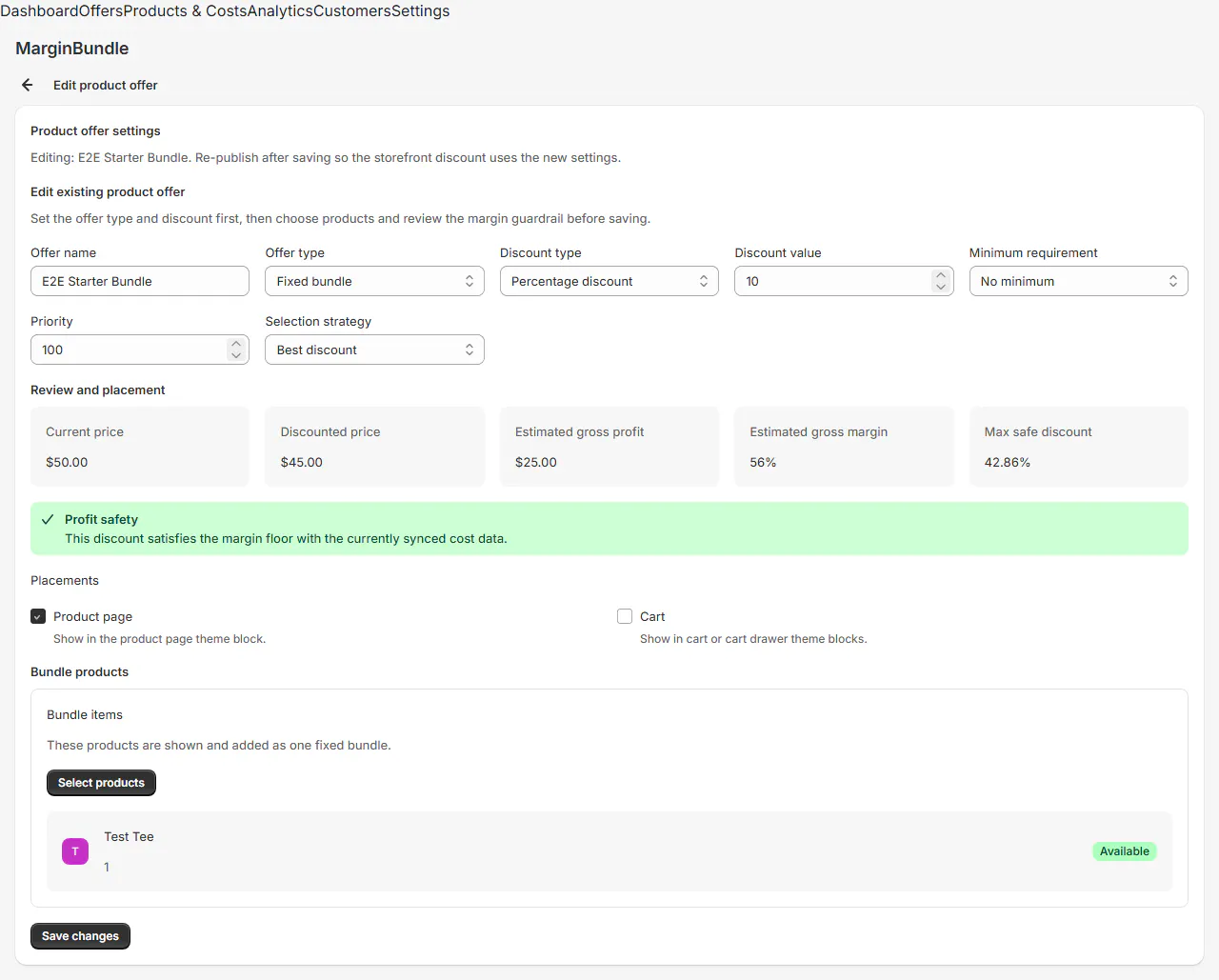Click the Profit safety banner title
This screenshot has height=980, width=1219.
point(101,519)
